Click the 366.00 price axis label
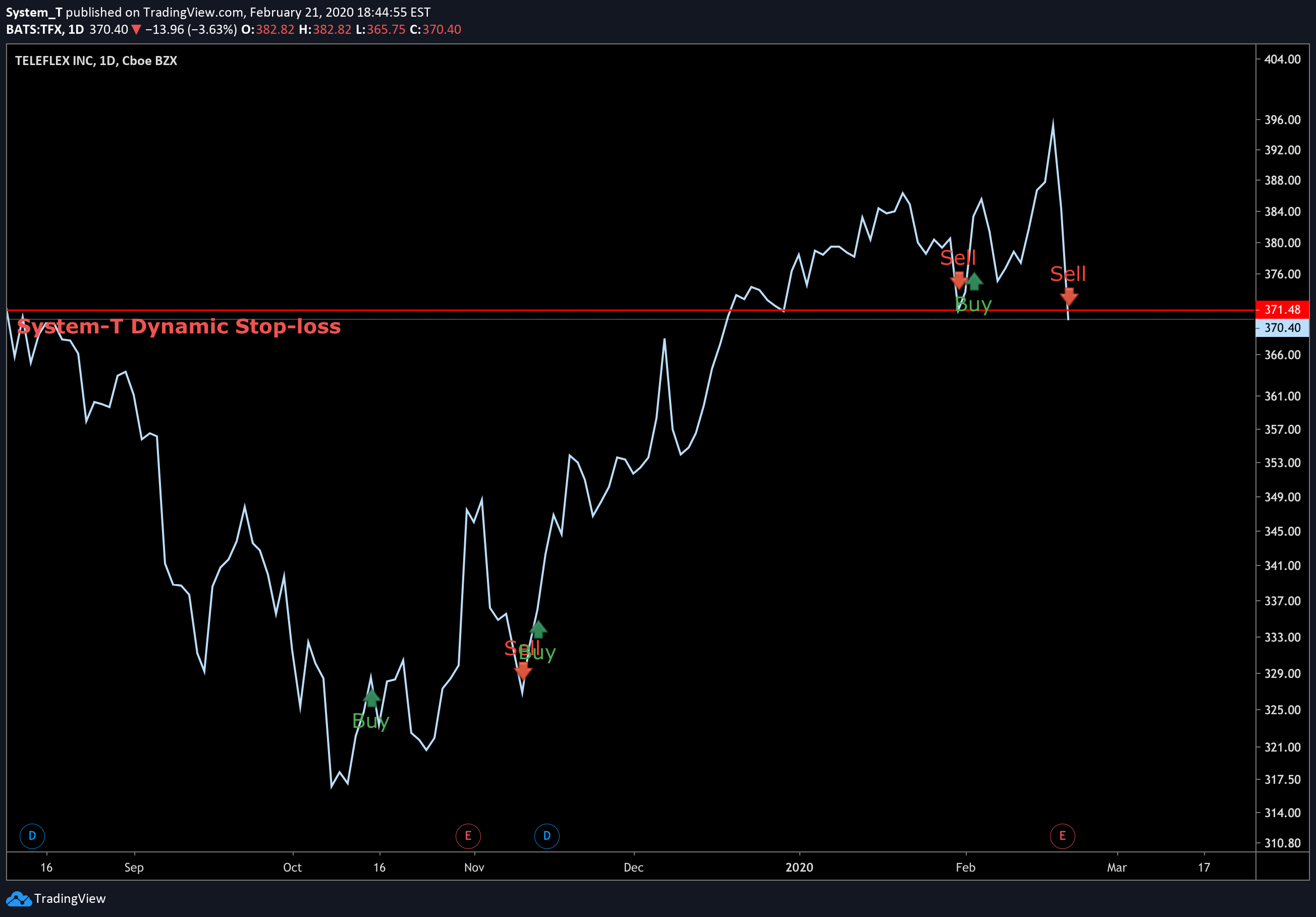This screenshot has height=917, width=1316. click(1283, 355)
